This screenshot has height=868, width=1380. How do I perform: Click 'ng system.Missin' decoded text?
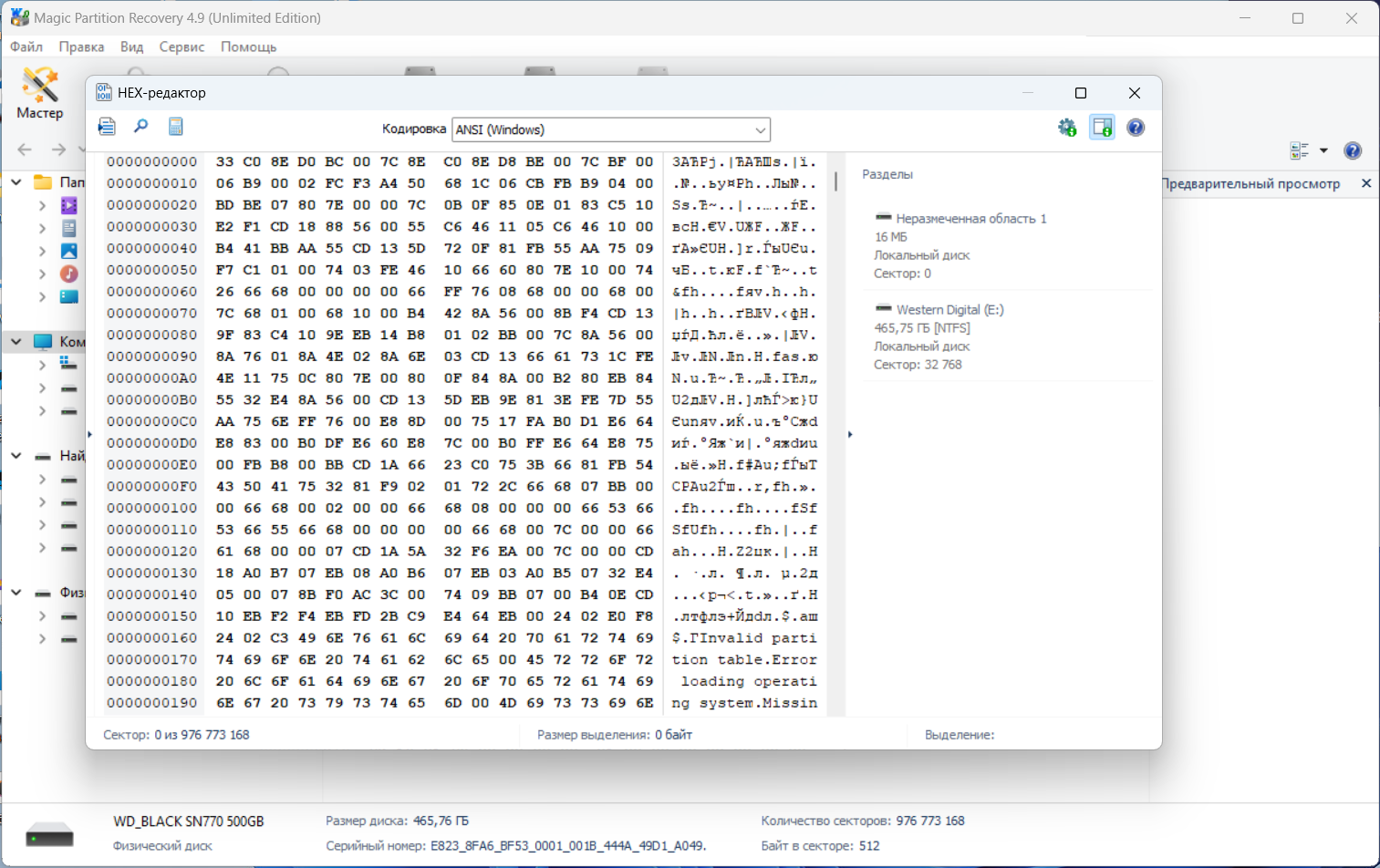(x=745, y=703)
